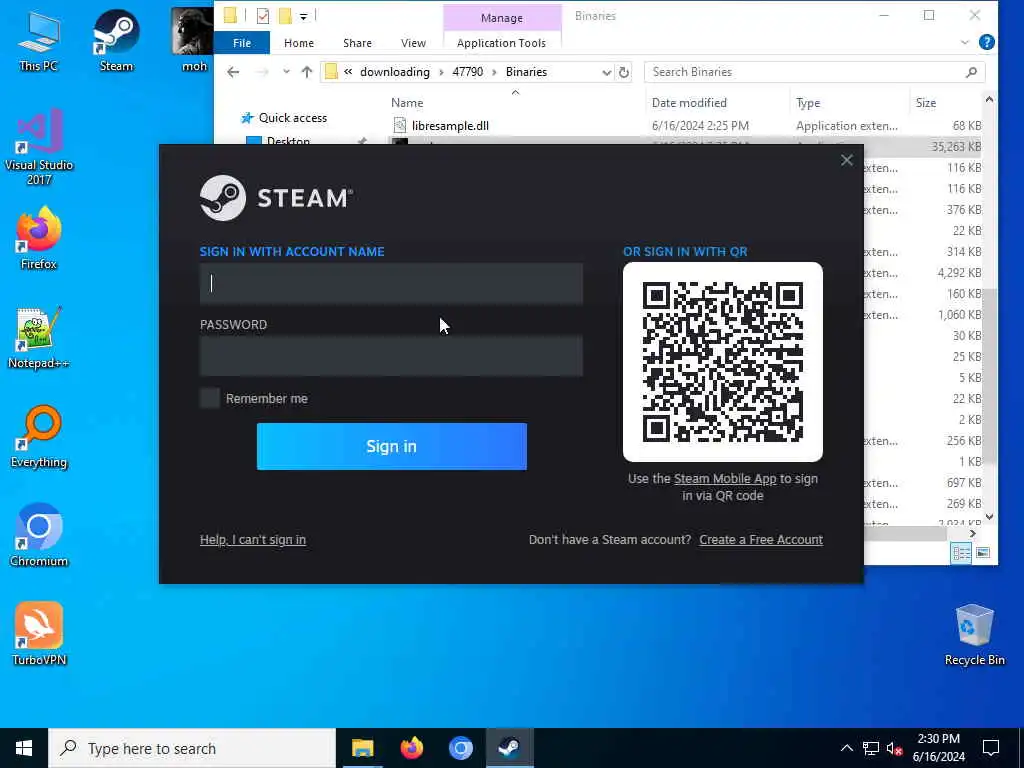Click the horizontal scrollbar right arrow
This screenshot has width=1024, height=768.
[x=972, y=534]
